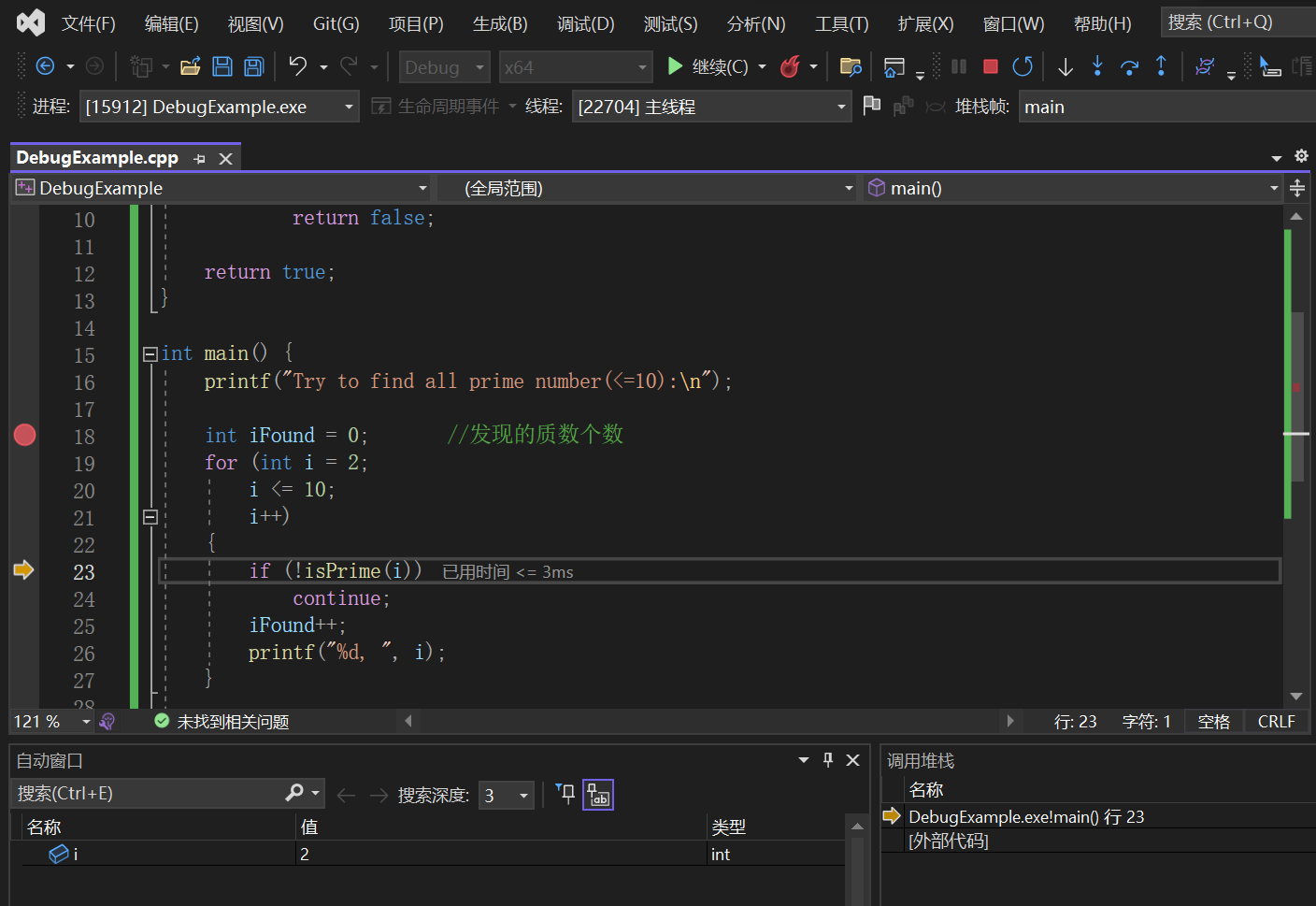The image size is (1316, 906).
Task: Open the 生成(B) menu
Action: coord(500,23)
